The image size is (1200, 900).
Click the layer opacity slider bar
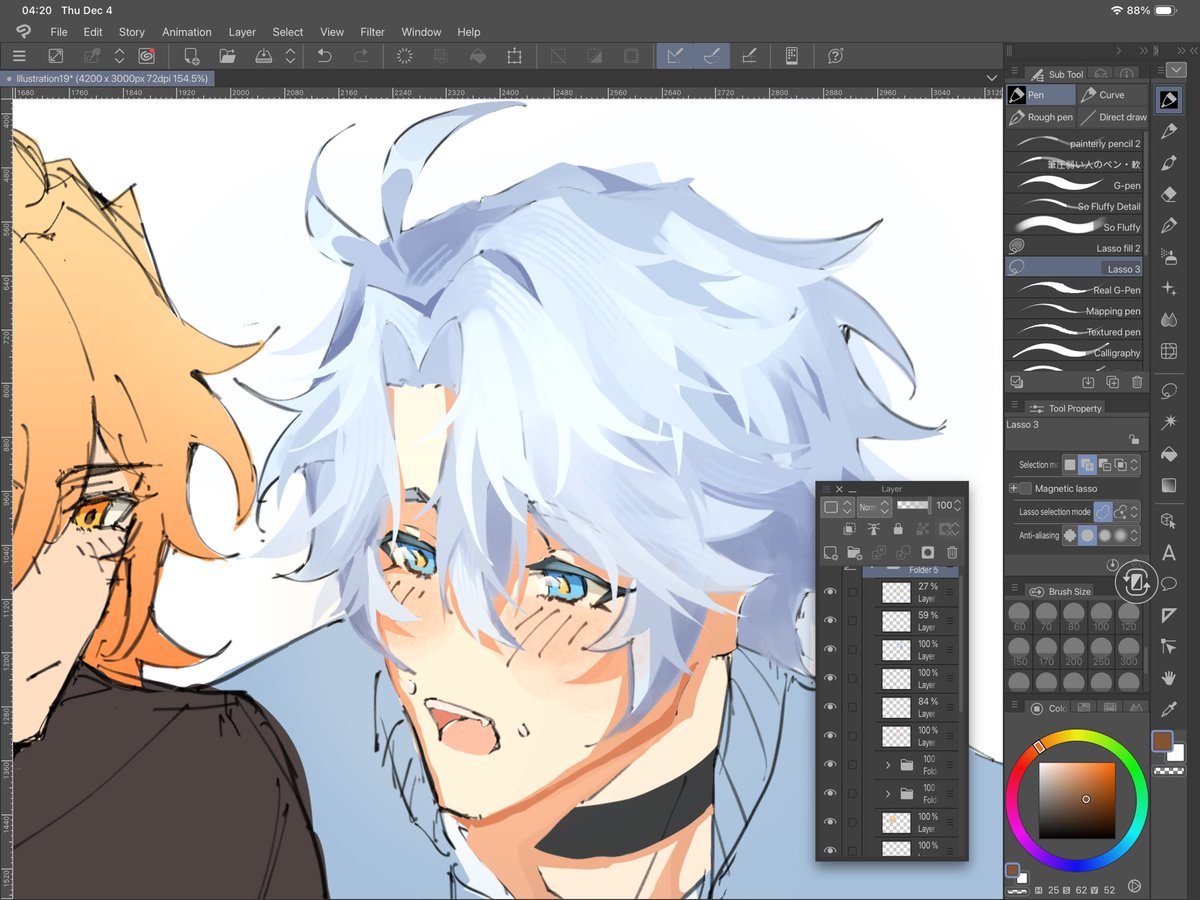914,506
